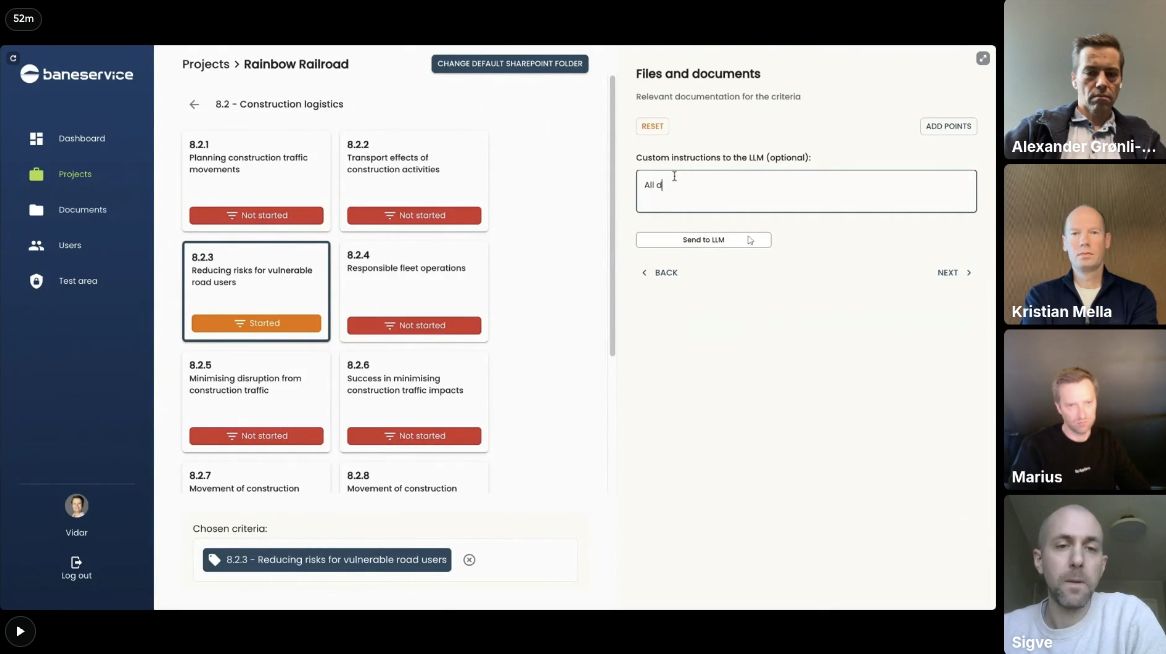1166x654 pixels.
Task: Click Not started status on 8.2.6
Action: 414,436
